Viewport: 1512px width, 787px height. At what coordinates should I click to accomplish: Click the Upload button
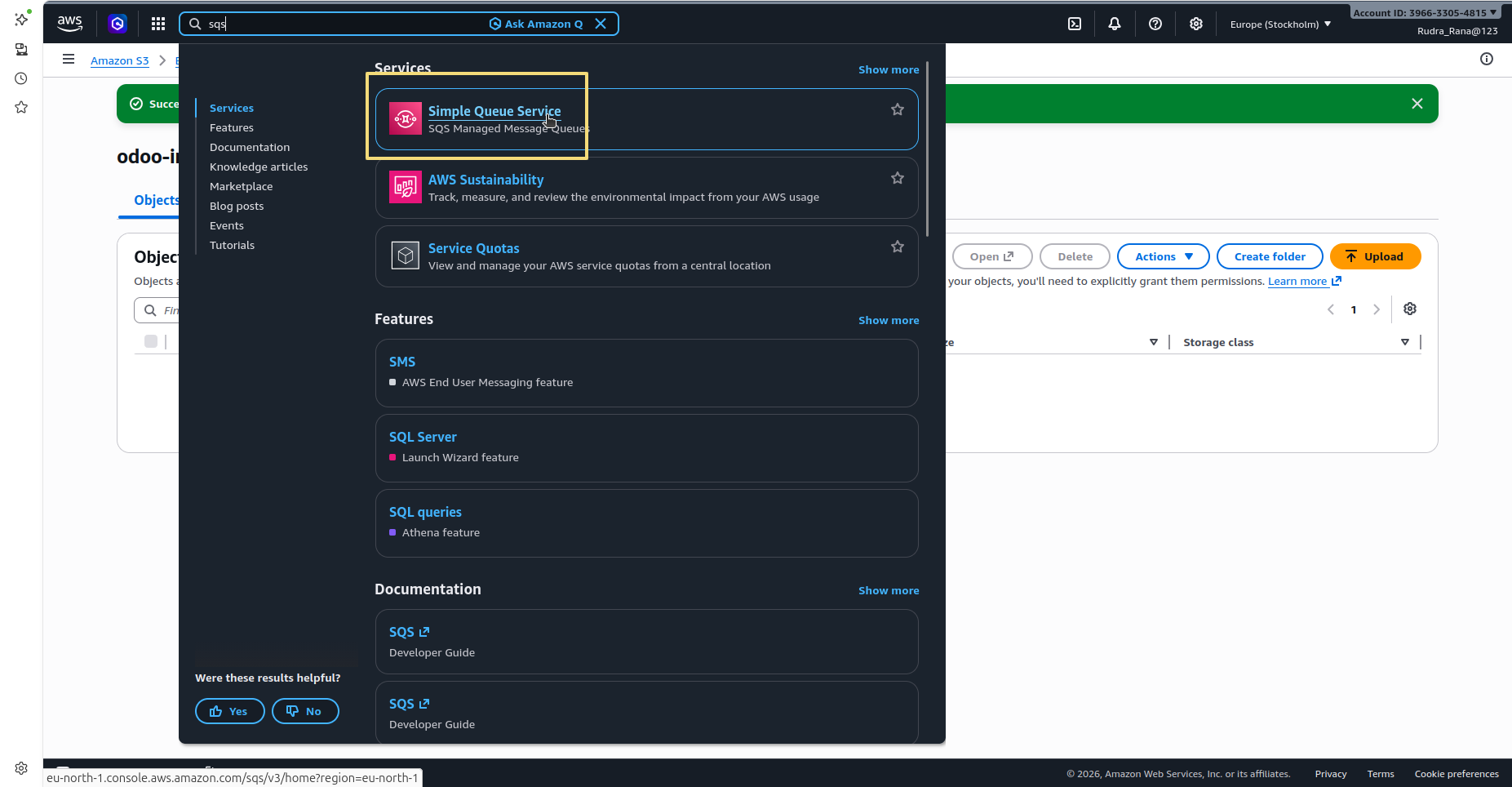[x=1376, y=256]
